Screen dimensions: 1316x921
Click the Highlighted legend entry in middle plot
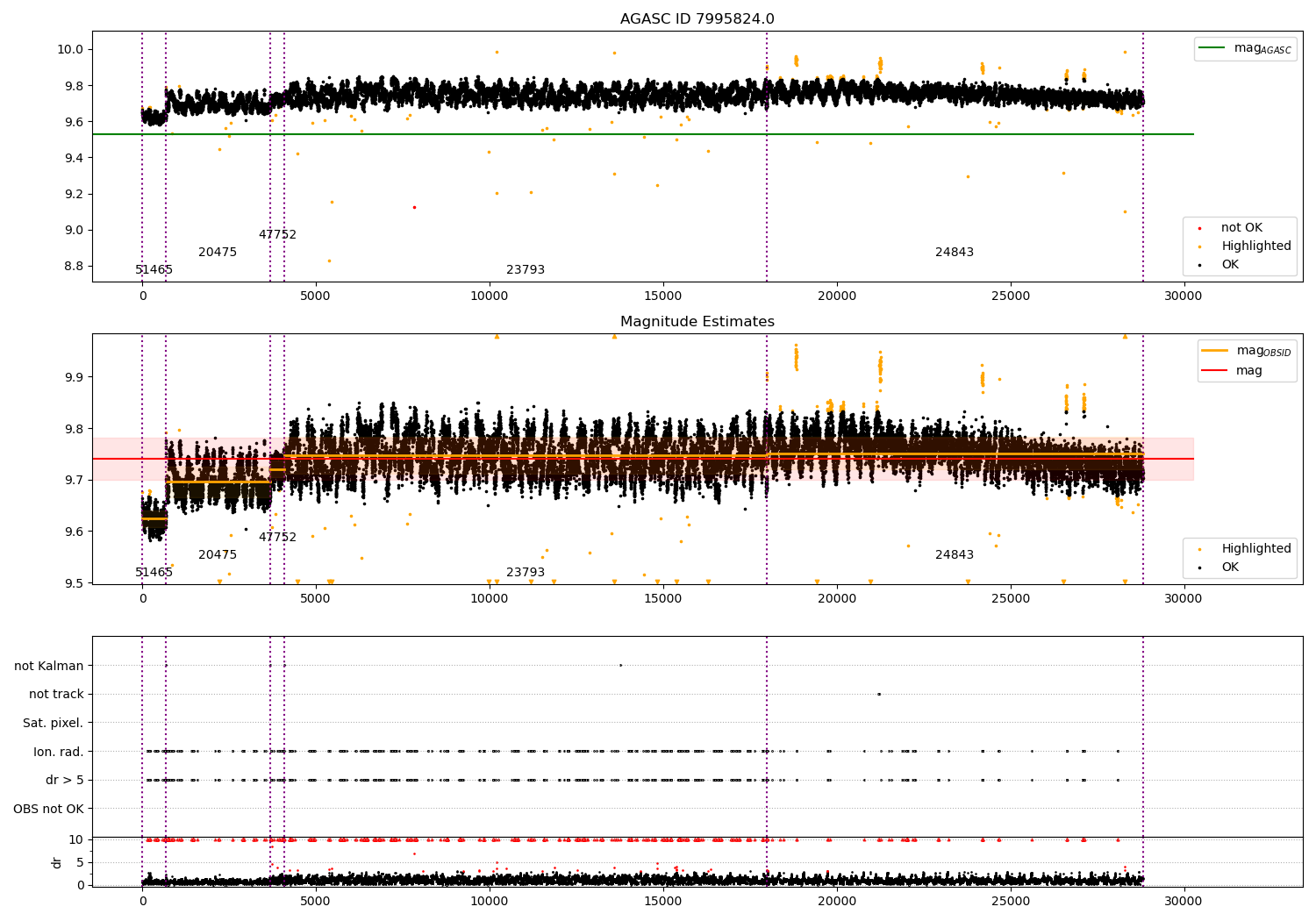[x=1246, y=548]
